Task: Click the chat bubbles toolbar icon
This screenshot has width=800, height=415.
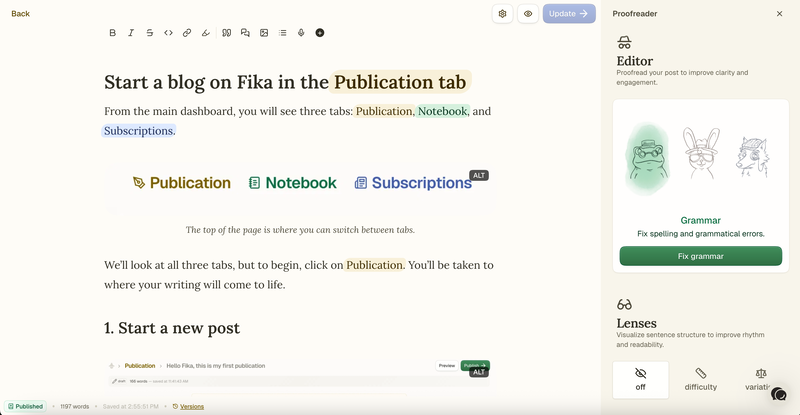Action: click(245, 33)
